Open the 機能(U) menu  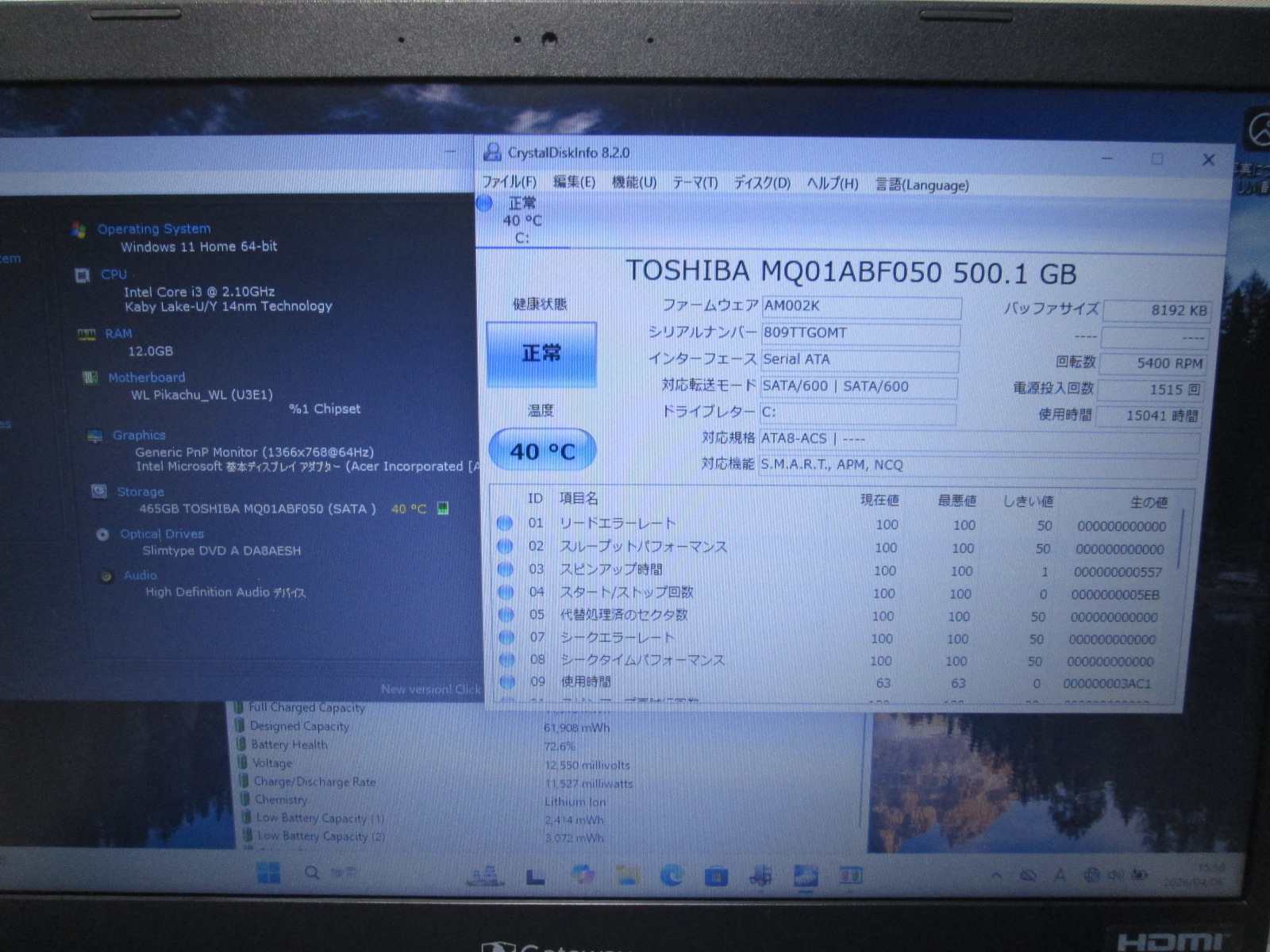coord(633,182)
